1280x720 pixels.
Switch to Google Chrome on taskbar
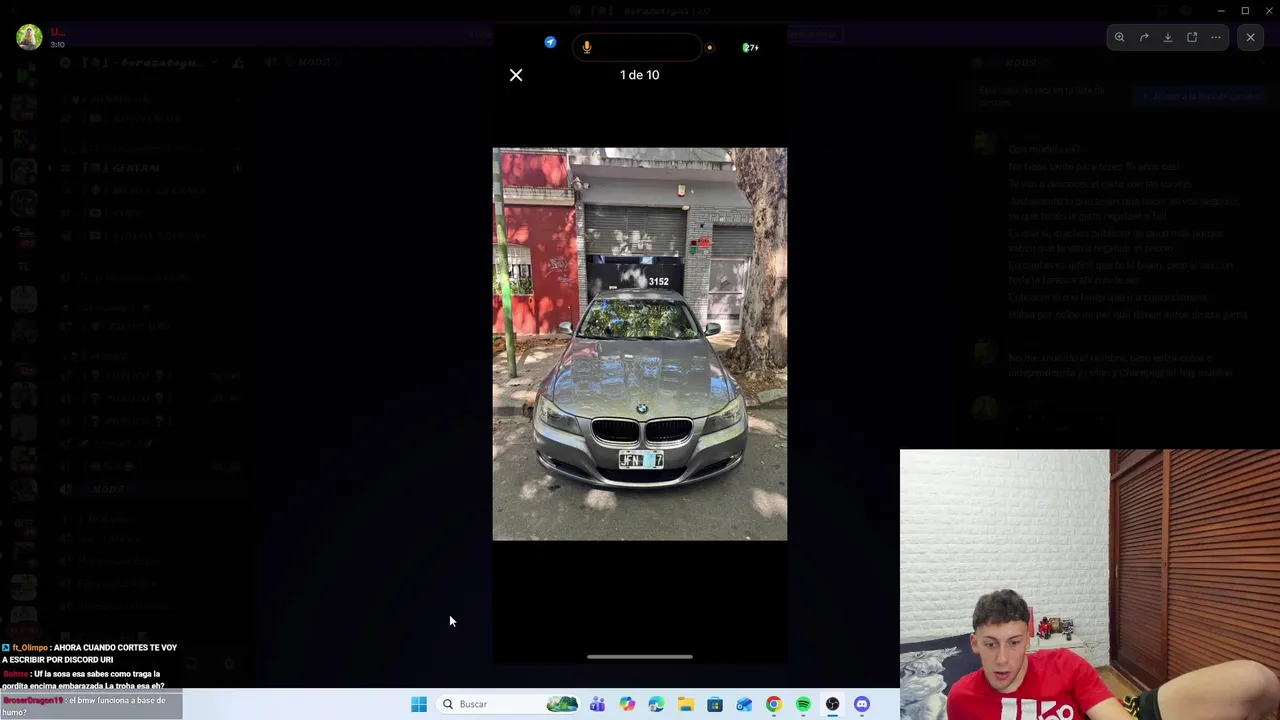tap(774, 704)
